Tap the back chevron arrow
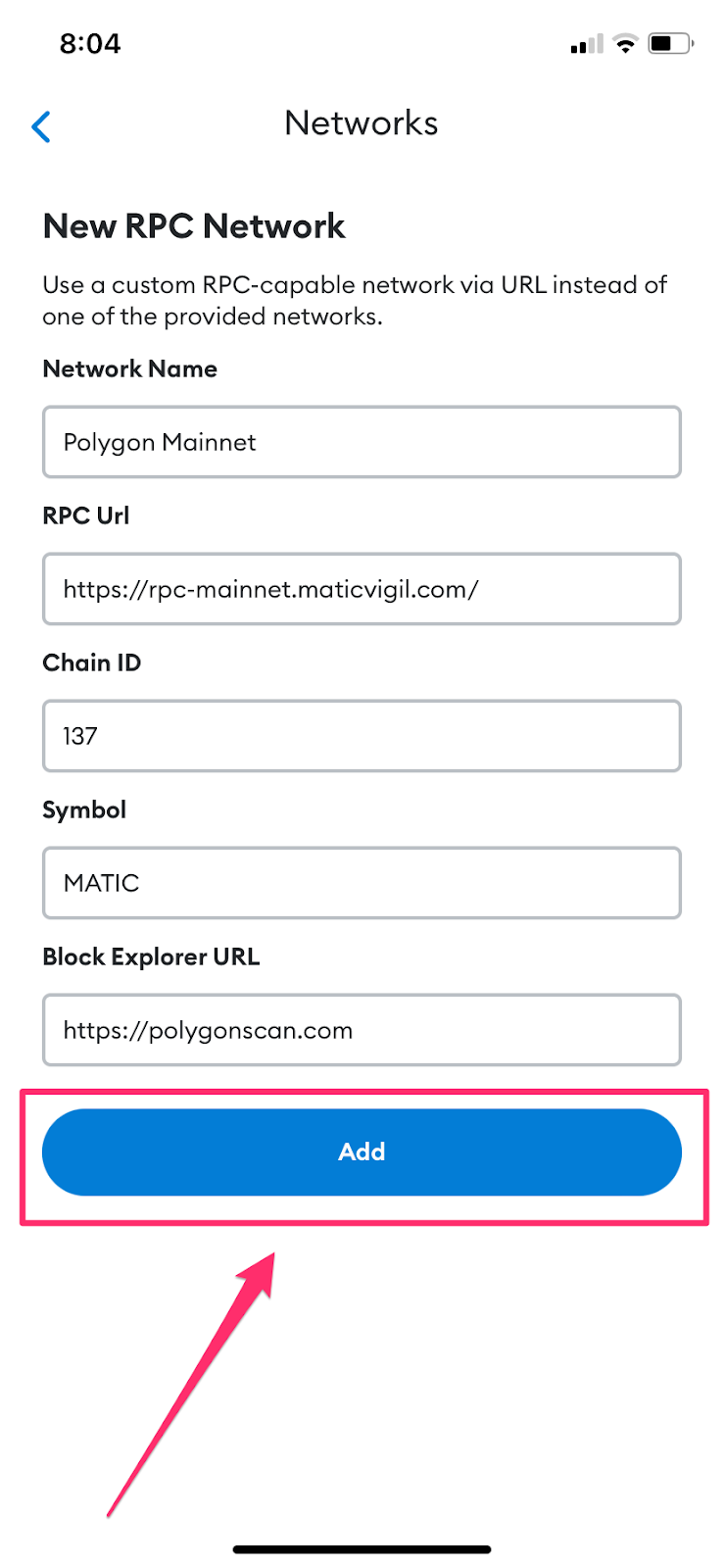724x1568 pixels. (41, 126)
